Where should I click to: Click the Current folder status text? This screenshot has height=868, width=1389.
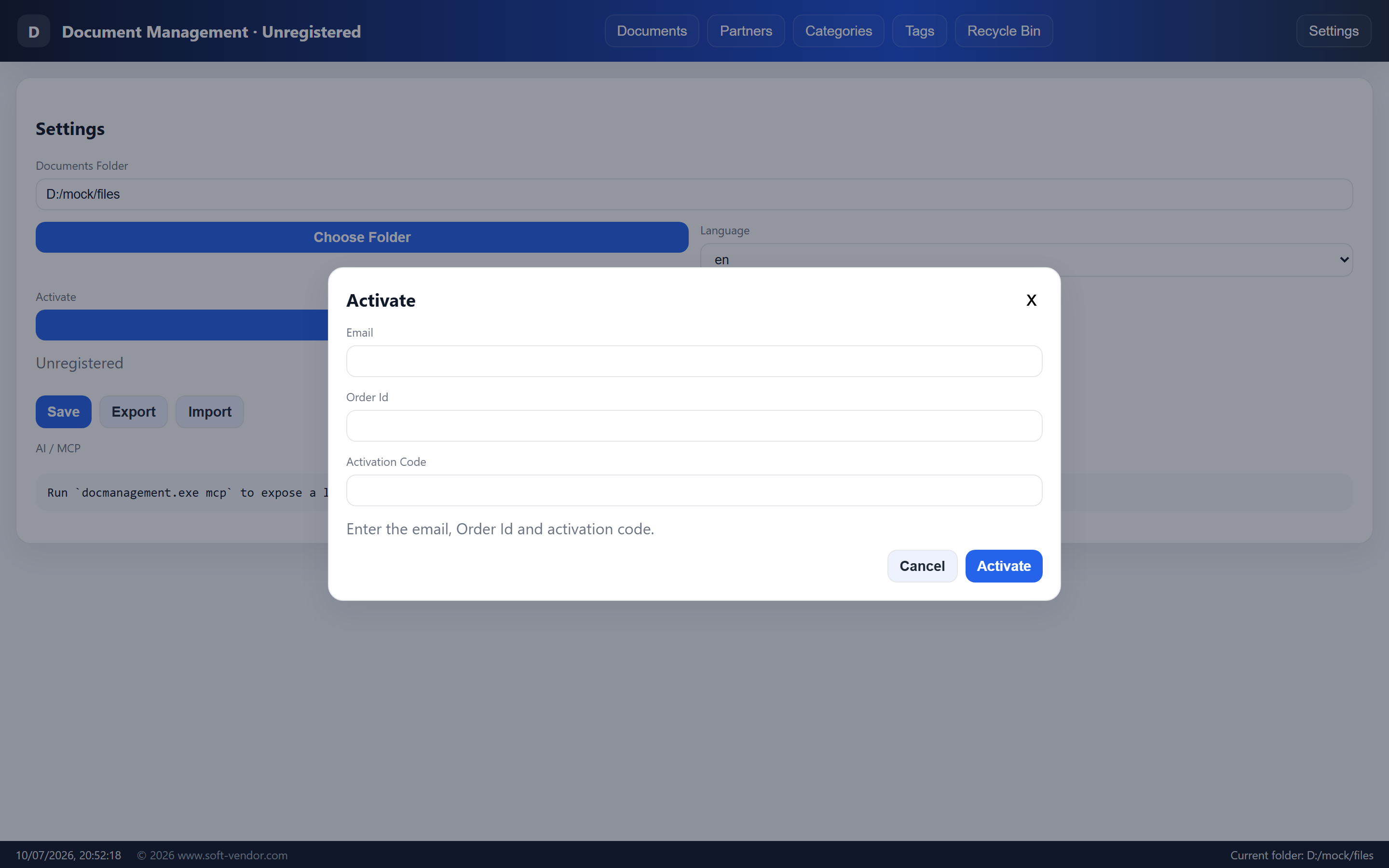coord(1301,855)
